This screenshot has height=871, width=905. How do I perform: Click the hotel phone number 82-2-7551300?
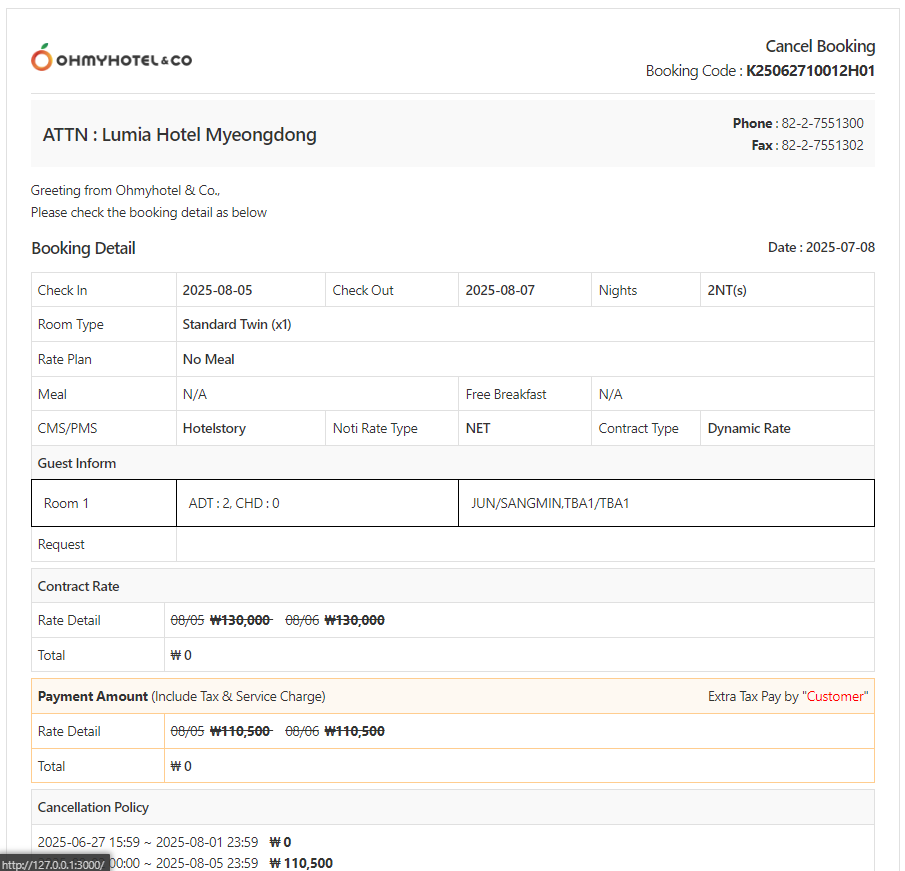pyautogui.click(x=822, y=123)
